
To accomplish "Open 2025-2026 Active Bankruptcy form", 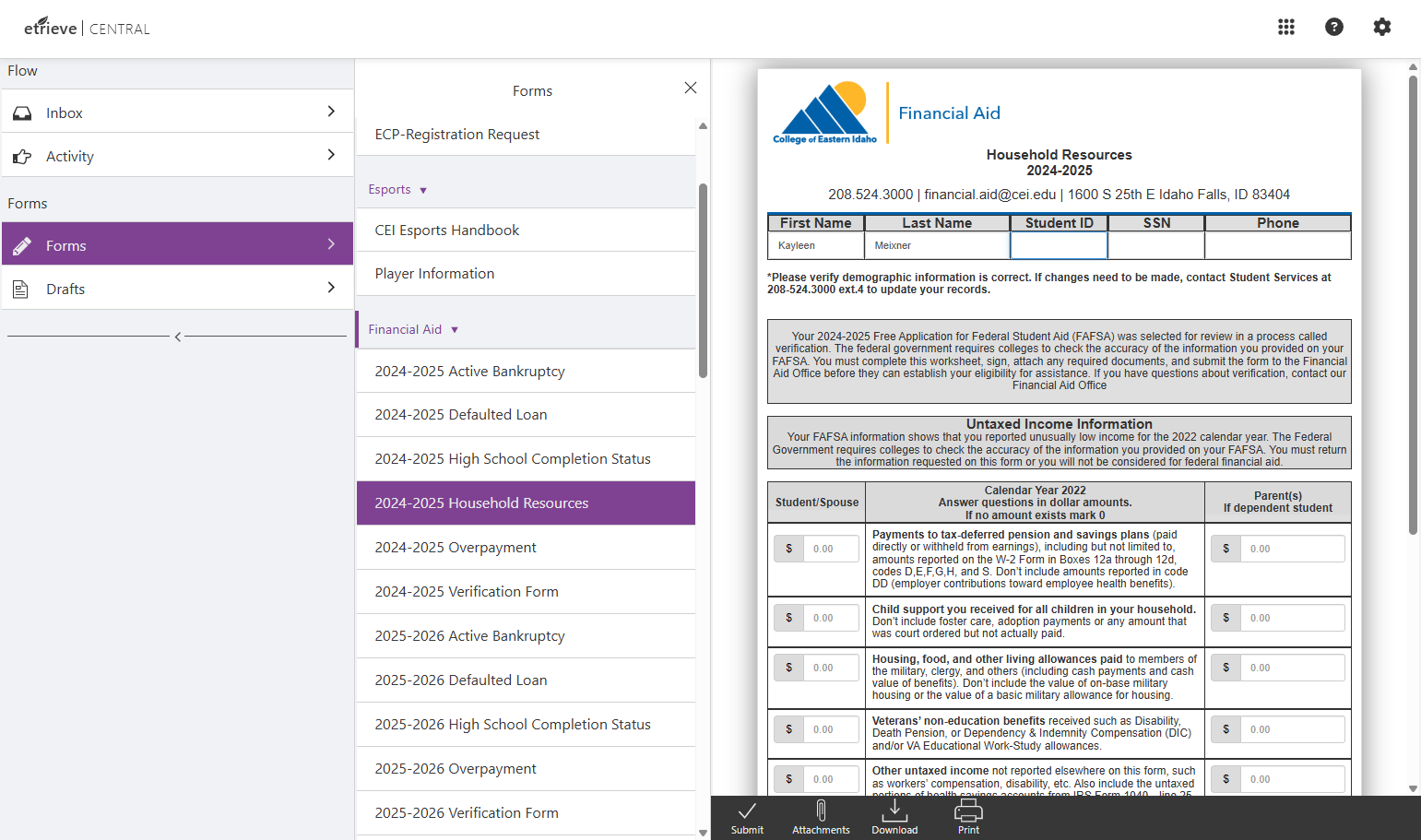I will coord(526,636).
